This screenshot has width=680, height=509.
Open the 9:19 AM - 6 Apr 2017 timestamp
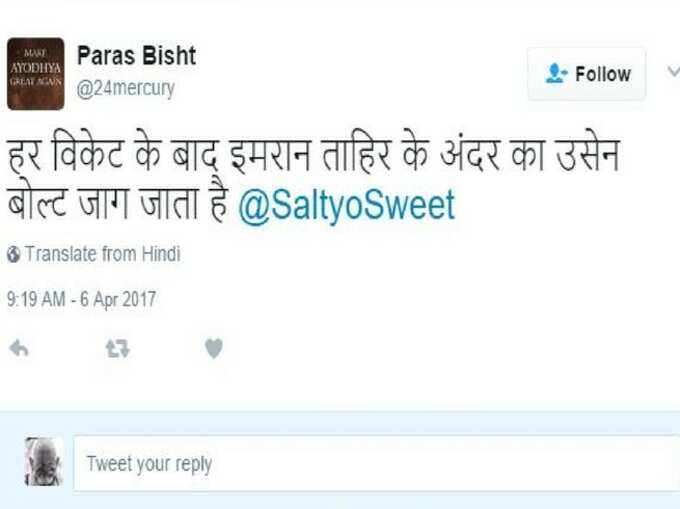(81, 299)
